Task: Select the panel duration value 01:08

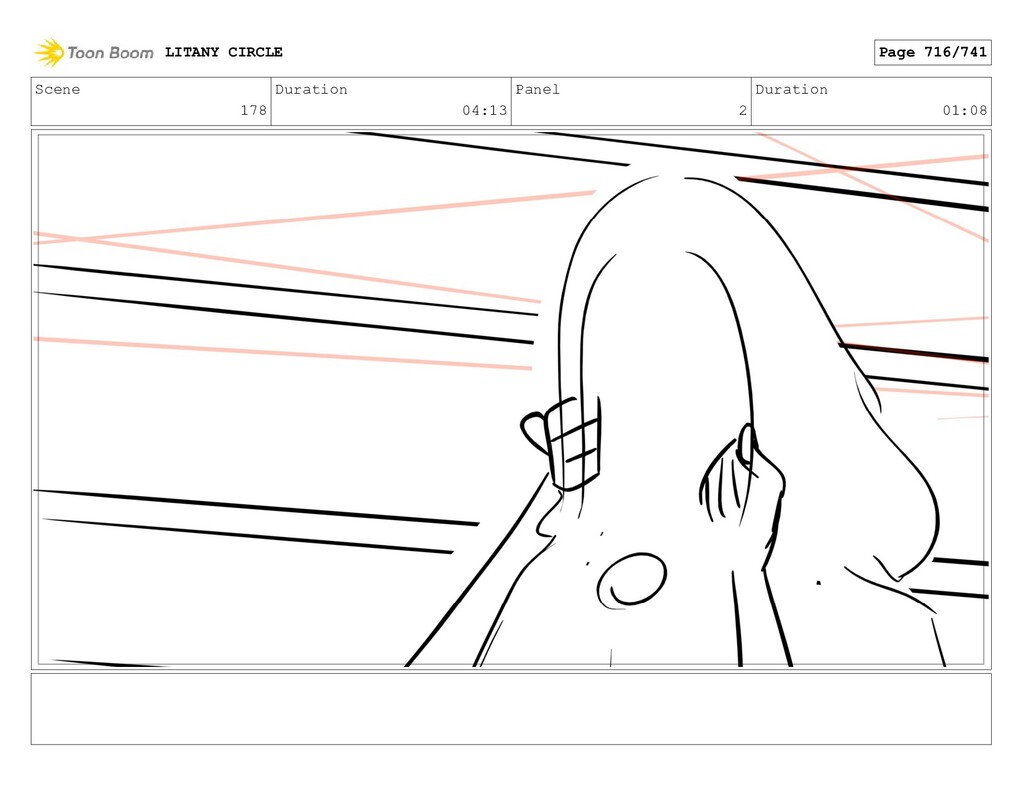Action: [965, 110]
